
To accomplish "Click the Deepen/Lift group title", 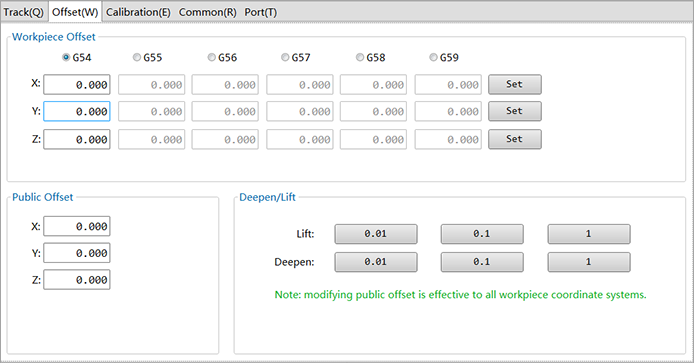I will (267, 197).
